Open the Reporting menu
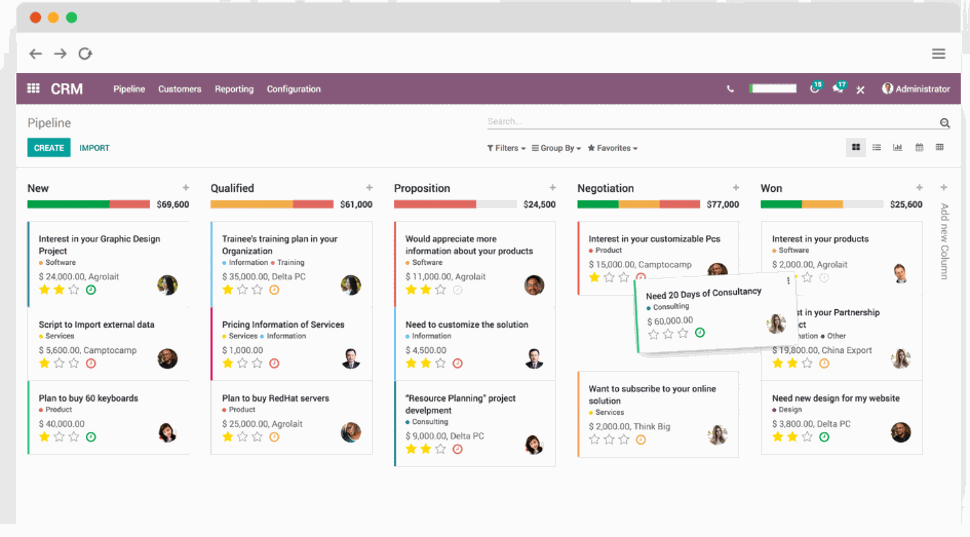Viewport: 970px width, 537px height. (x=234, y=89)
